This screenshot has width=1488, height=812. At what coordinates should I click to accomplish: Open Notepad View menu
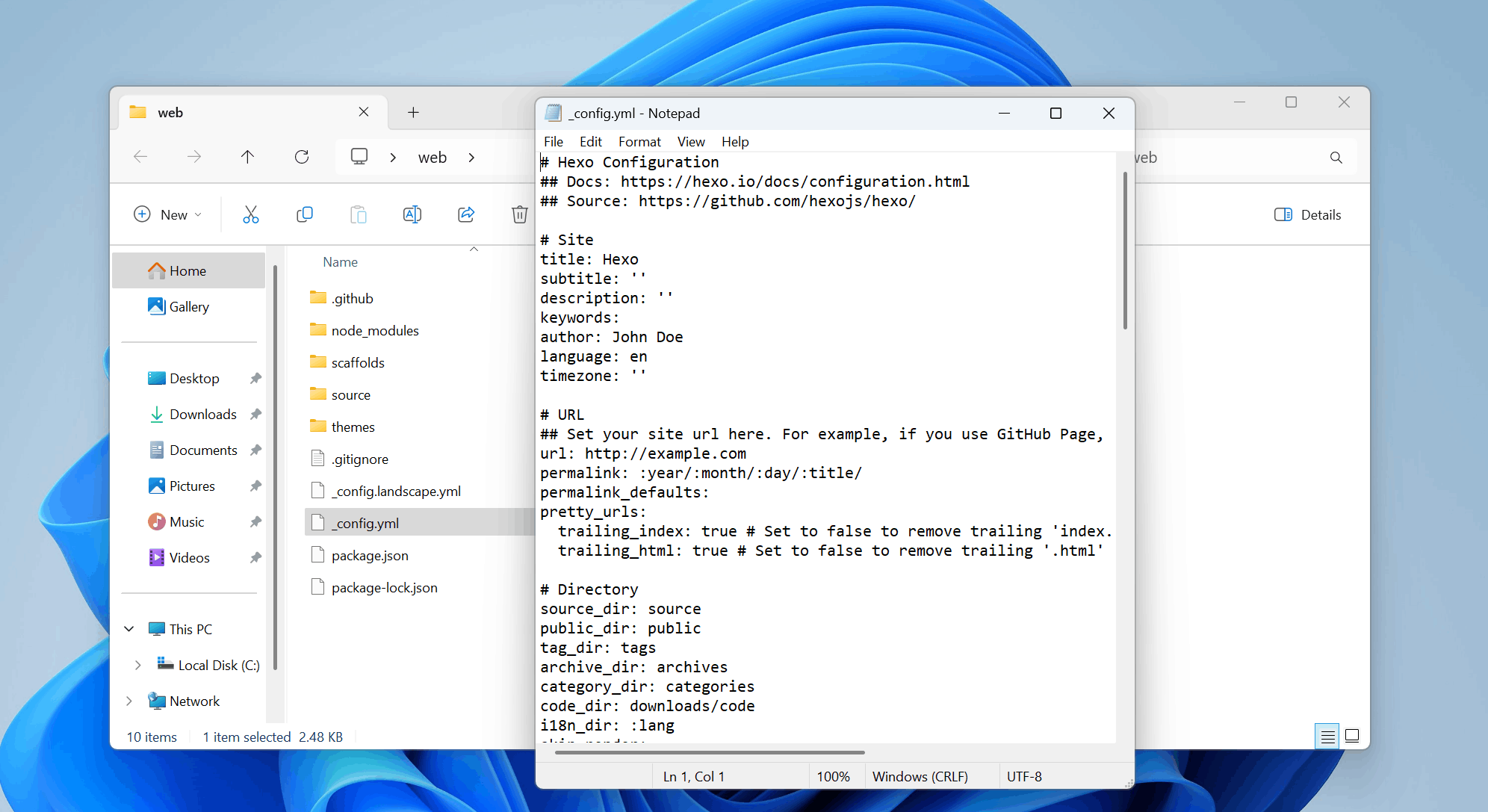tap(691, 142)
